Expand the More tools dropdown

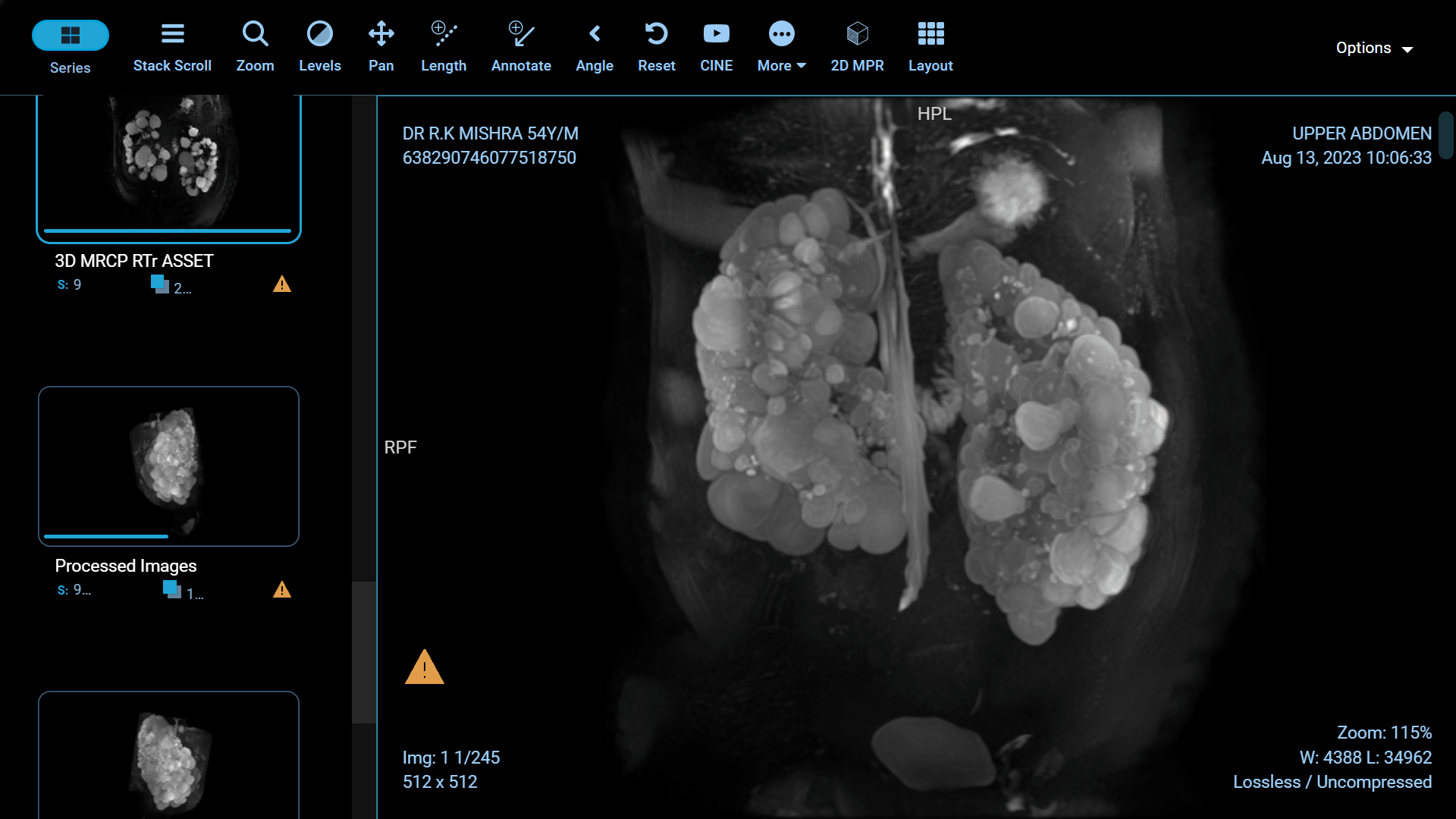781,45
